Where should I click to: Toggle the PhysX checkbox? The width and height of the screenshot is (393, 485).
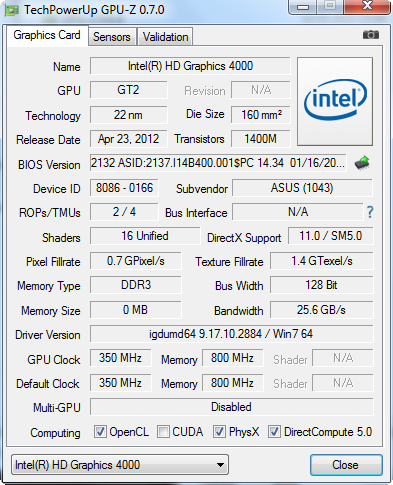[x=219, y=432]
